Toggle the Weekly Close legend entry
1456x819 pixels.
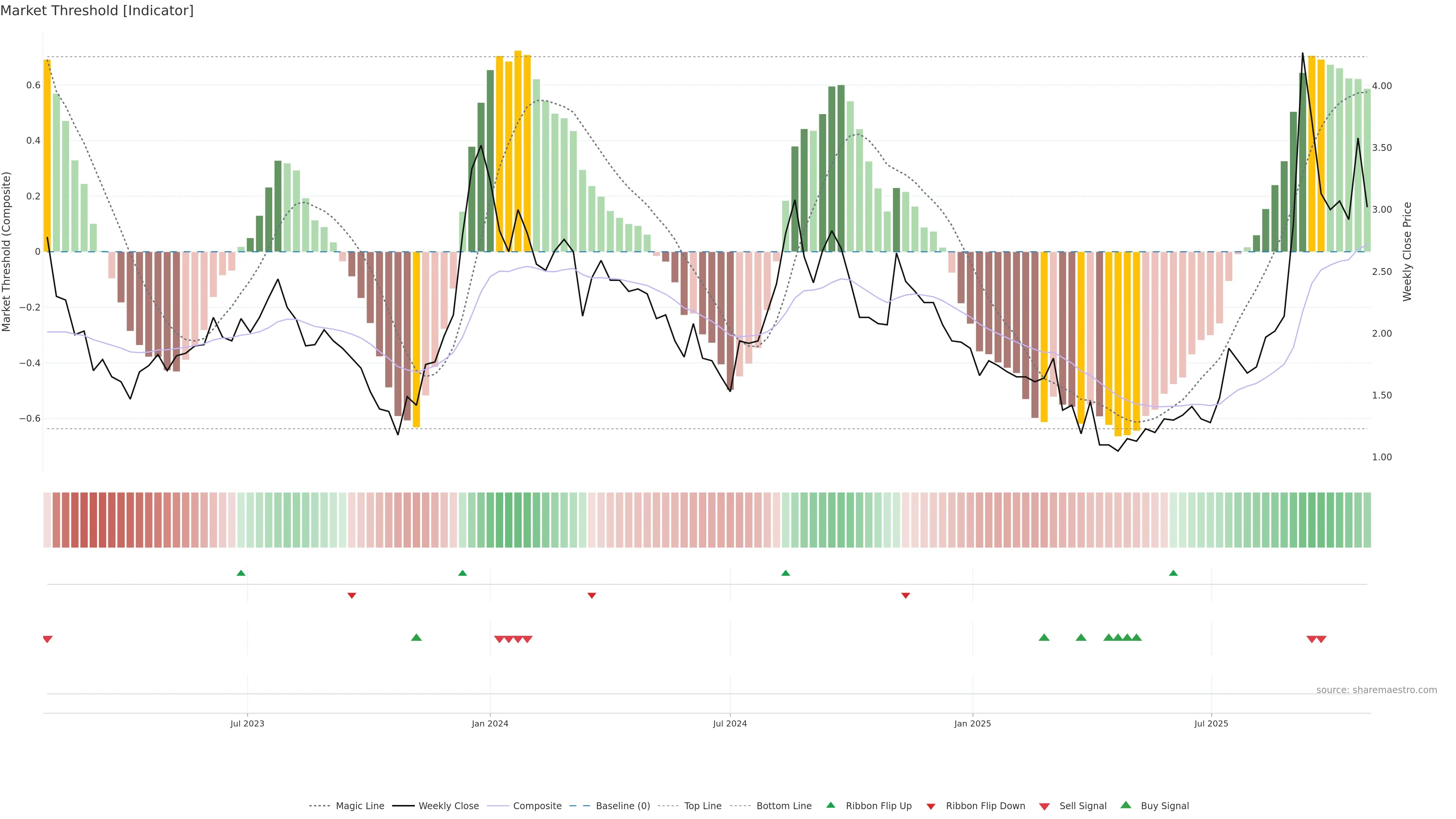(x=448, y=806)
